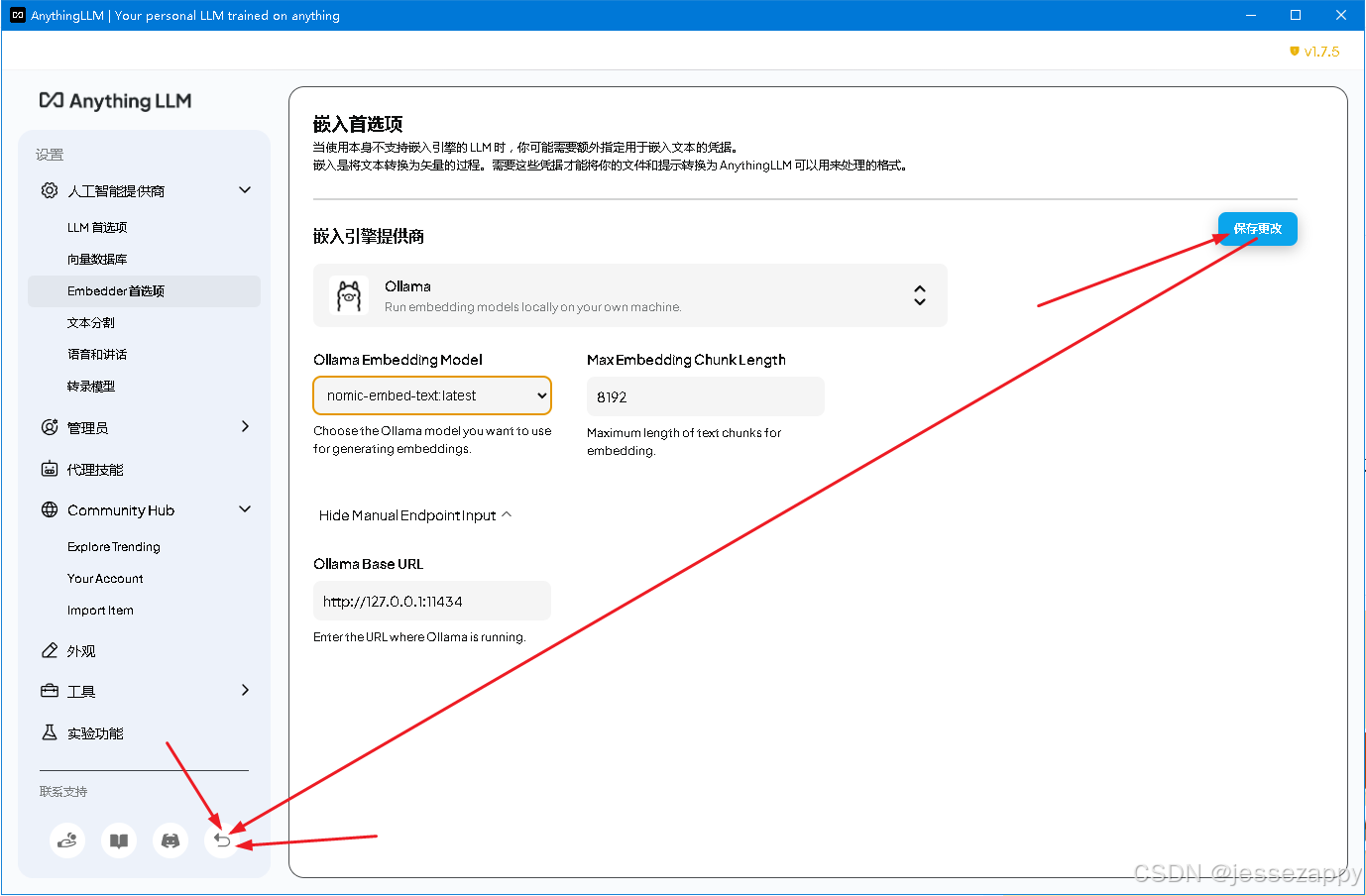Click the Ollama llama provider icon

pyautogui.click(x=349, y=295)
